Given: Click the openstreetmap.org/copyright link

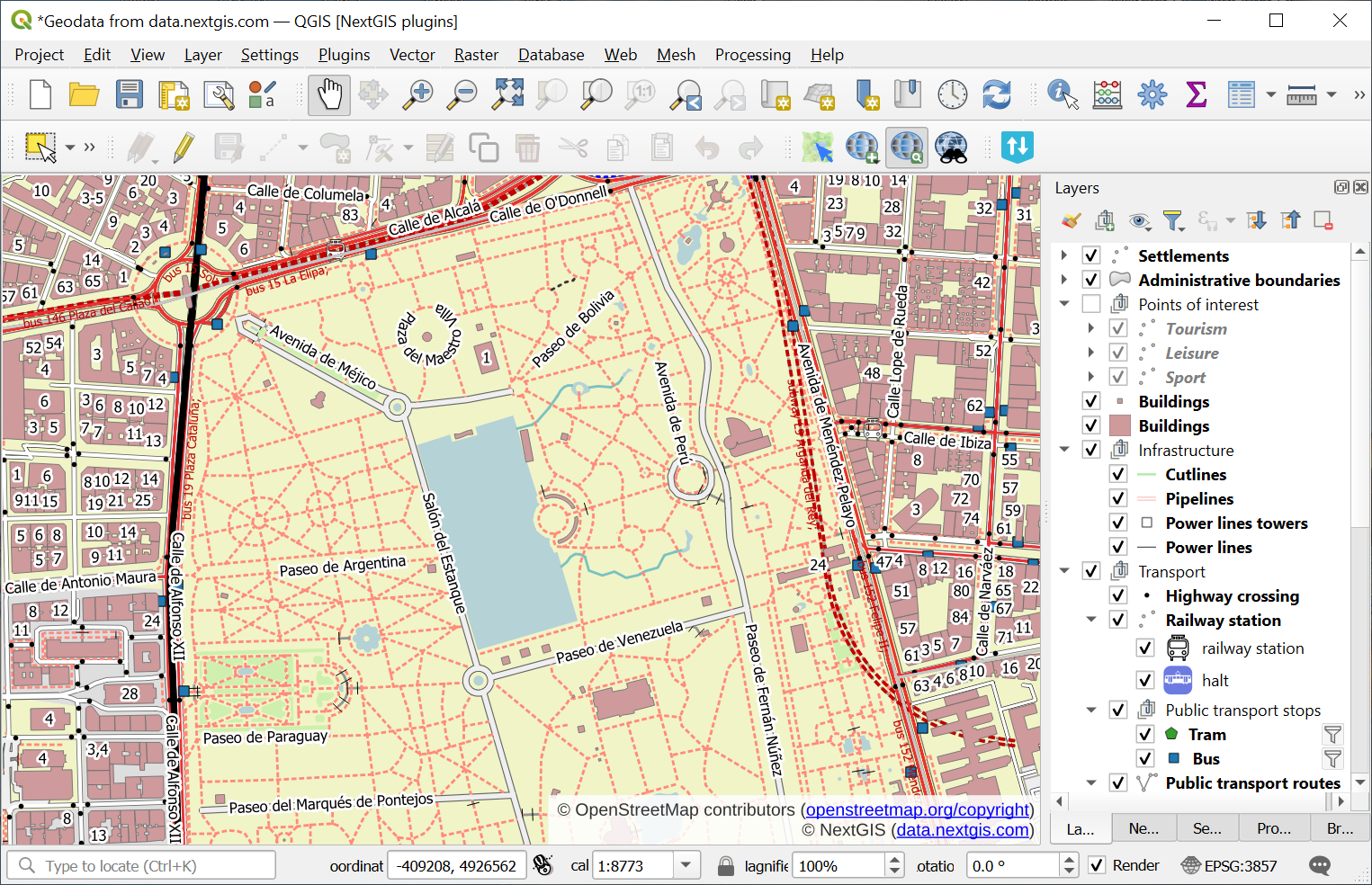Looking at the screenshot, I should (x=918, y=809).
